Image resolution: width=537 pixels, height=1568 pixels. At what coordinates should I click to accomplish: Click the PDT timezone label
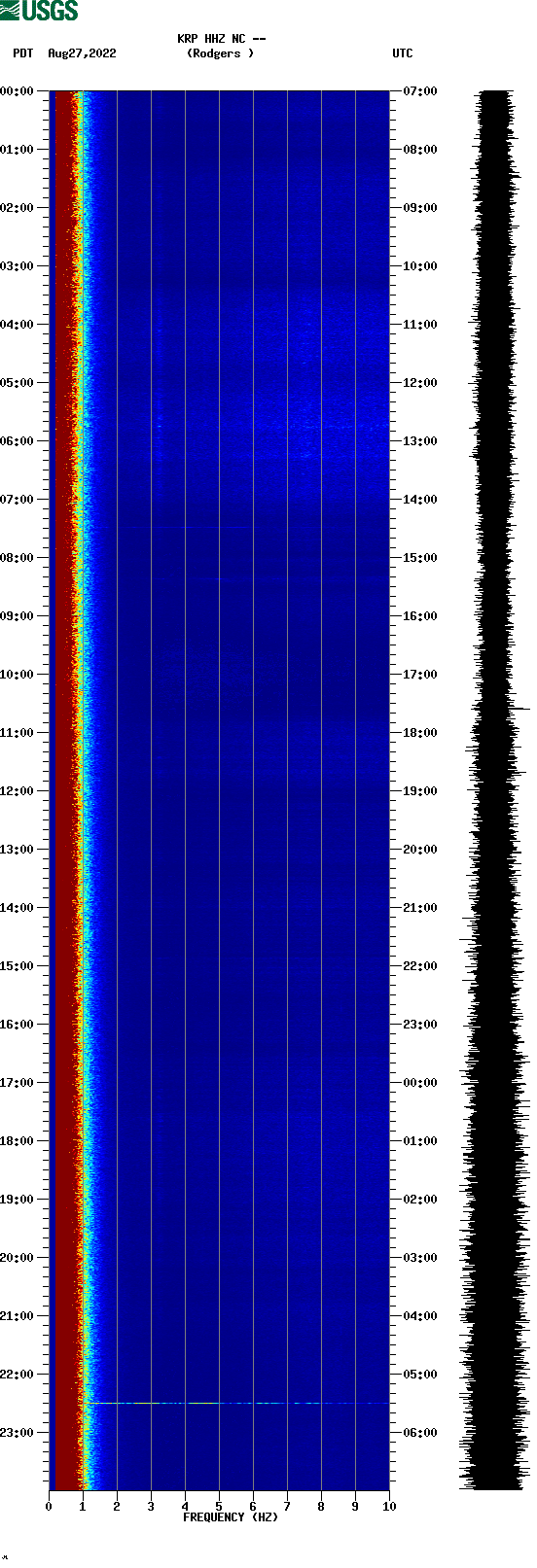(22, 53)
